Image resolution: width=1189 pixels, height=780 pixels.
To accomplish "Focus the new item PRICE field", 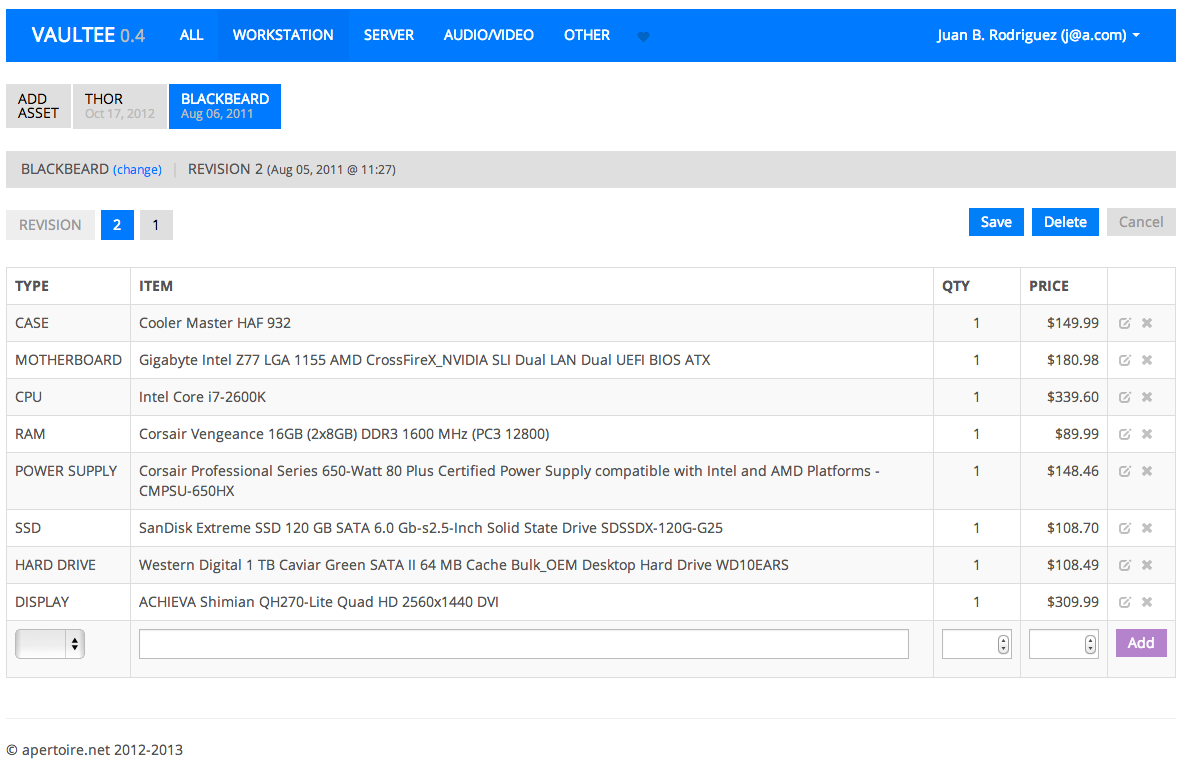I will pos(1063,644).
